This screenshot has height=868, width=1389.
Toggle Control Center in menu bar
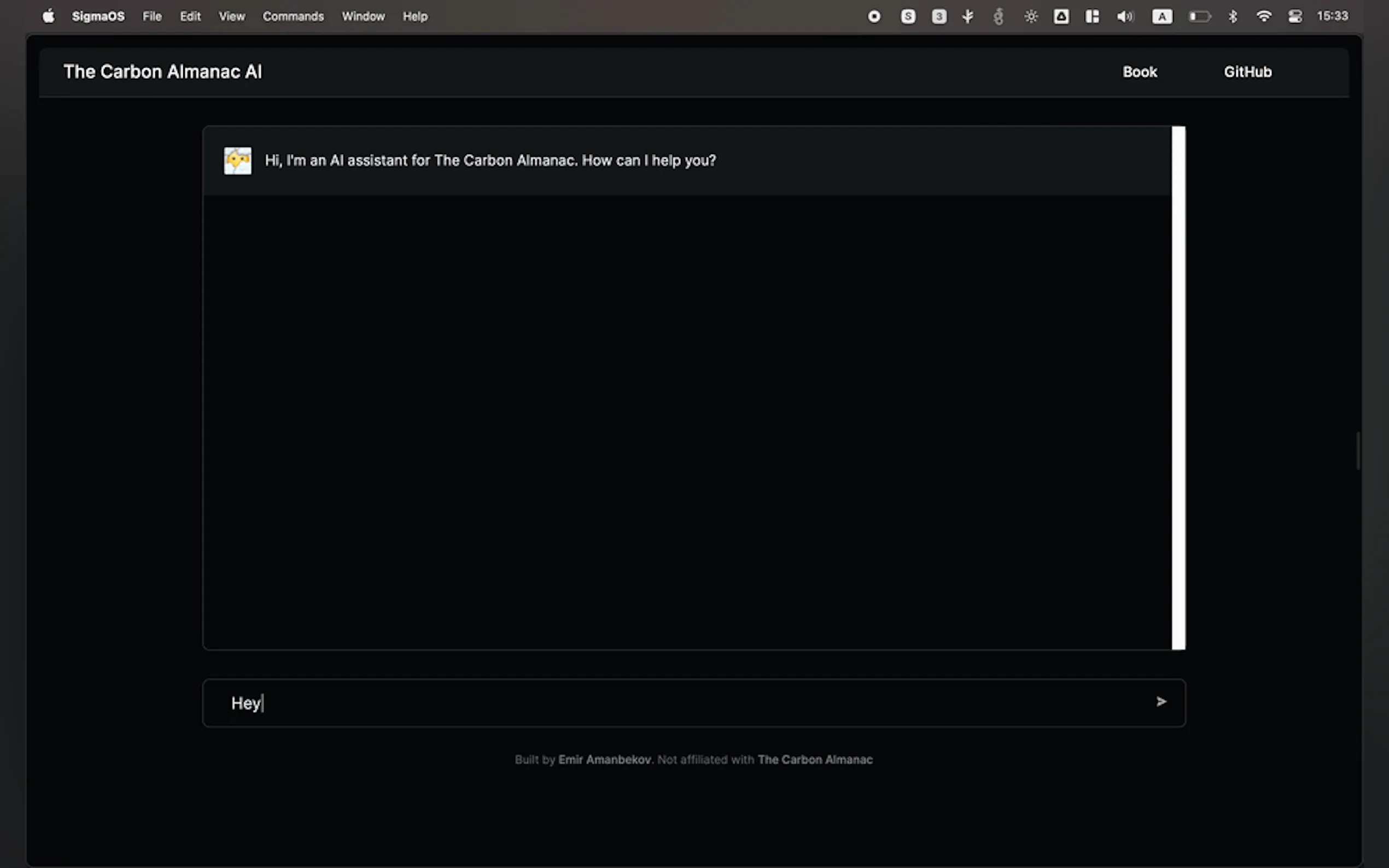coord(1295,16)
